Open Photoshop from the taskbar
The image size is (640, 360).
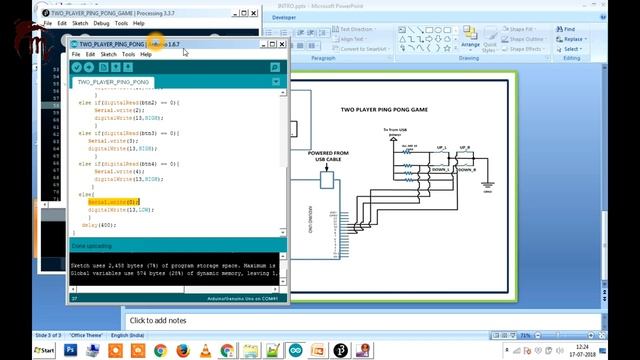[x=71, y=350]
